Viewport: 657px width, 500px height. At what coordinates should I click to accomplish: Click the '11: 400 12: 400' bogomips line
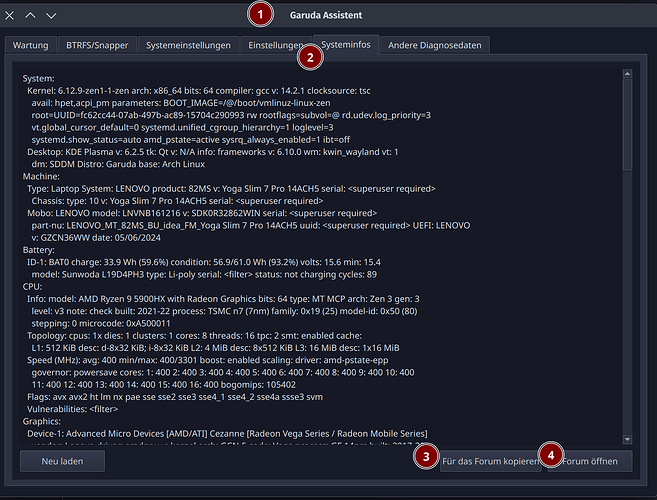(x=163, y=385)
